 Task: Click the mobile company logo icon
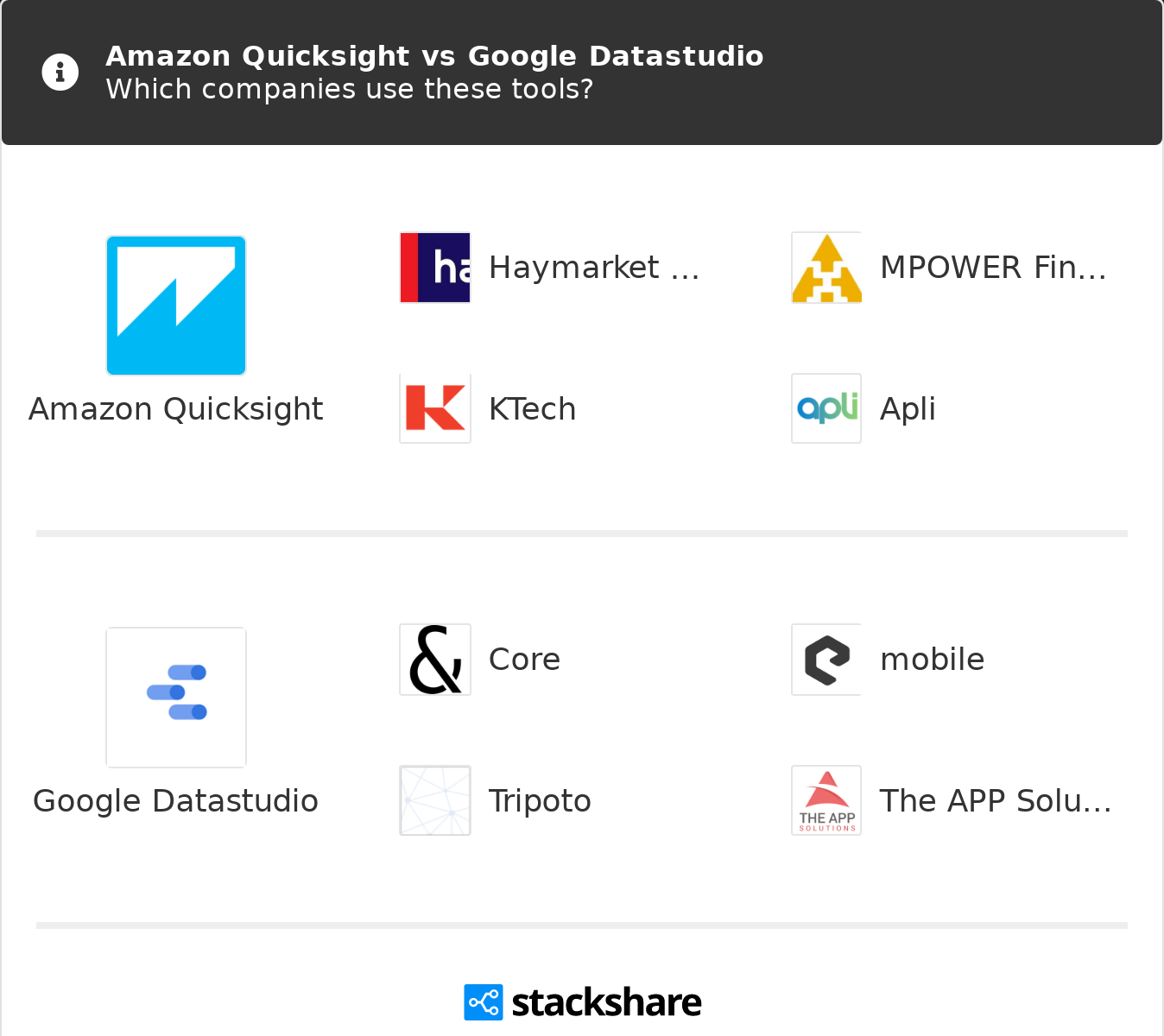[826, 660]
